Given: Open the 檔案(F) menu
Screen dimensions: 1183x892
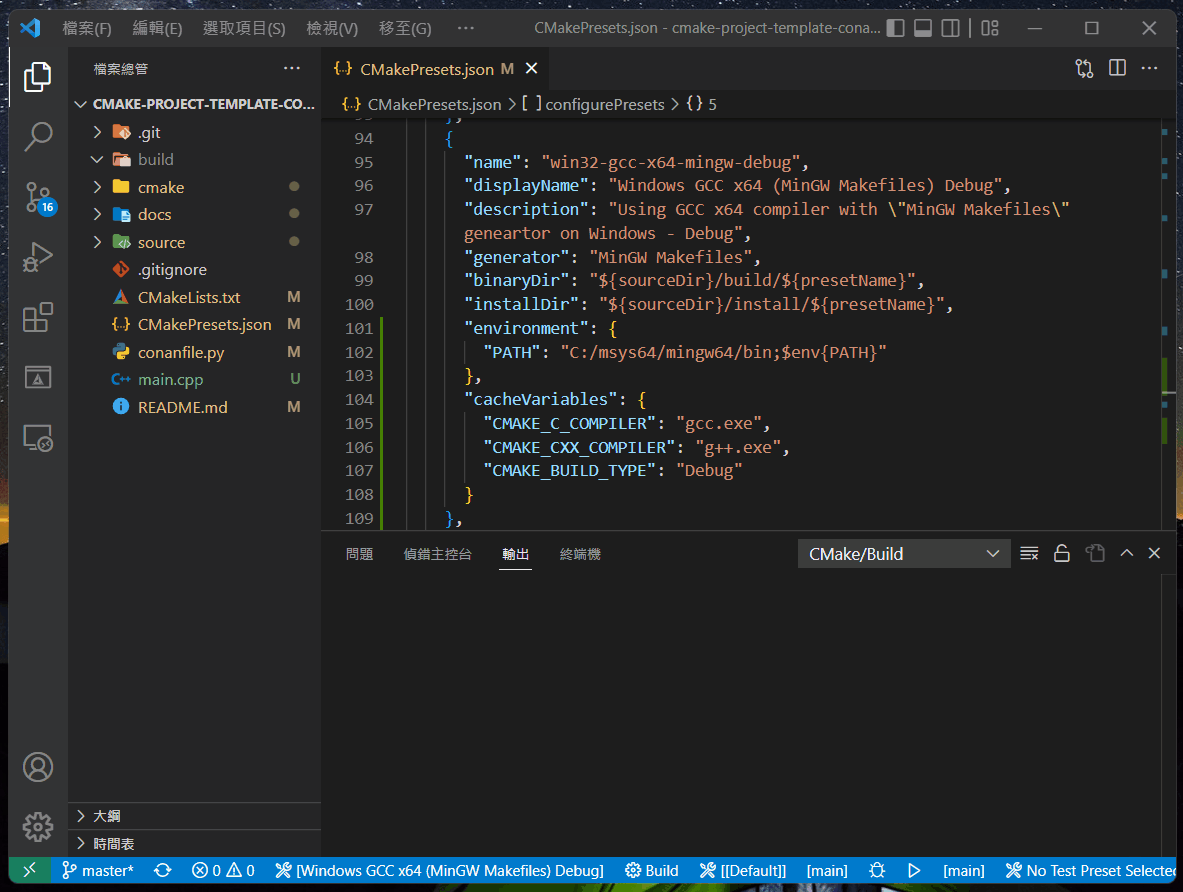Looking at the screenshot, I should click(x=87, y=28).
